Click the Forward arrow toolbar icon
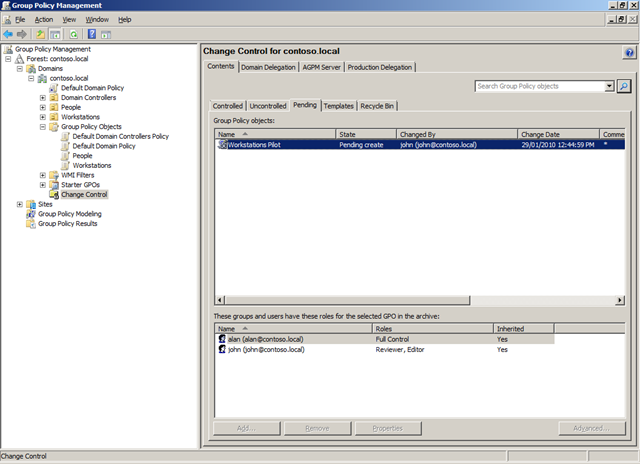Image resolution: width=640 pixels, height=464 pixels. 23,33
